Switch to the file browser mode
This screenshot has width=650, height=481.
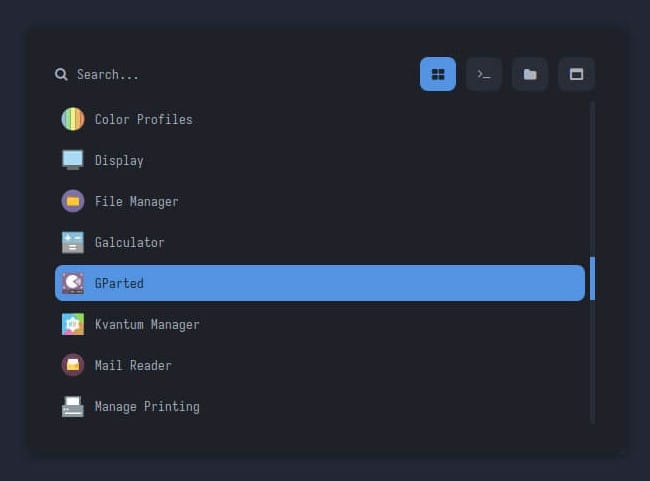pyautogui.click(x=530, y=74)
